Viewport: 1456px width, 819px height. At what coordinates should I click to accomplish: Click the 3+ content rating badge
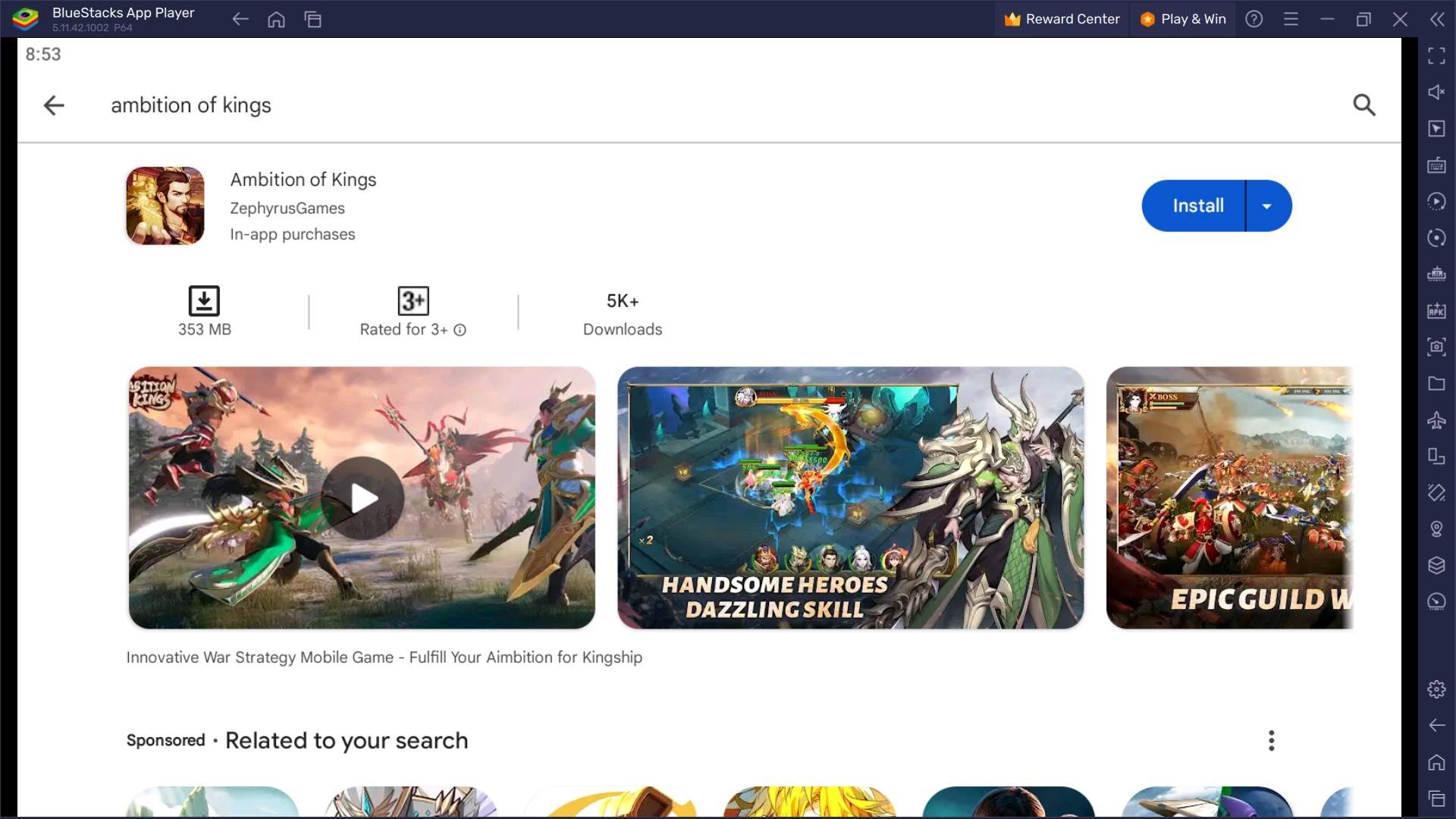tap(413, 301)
